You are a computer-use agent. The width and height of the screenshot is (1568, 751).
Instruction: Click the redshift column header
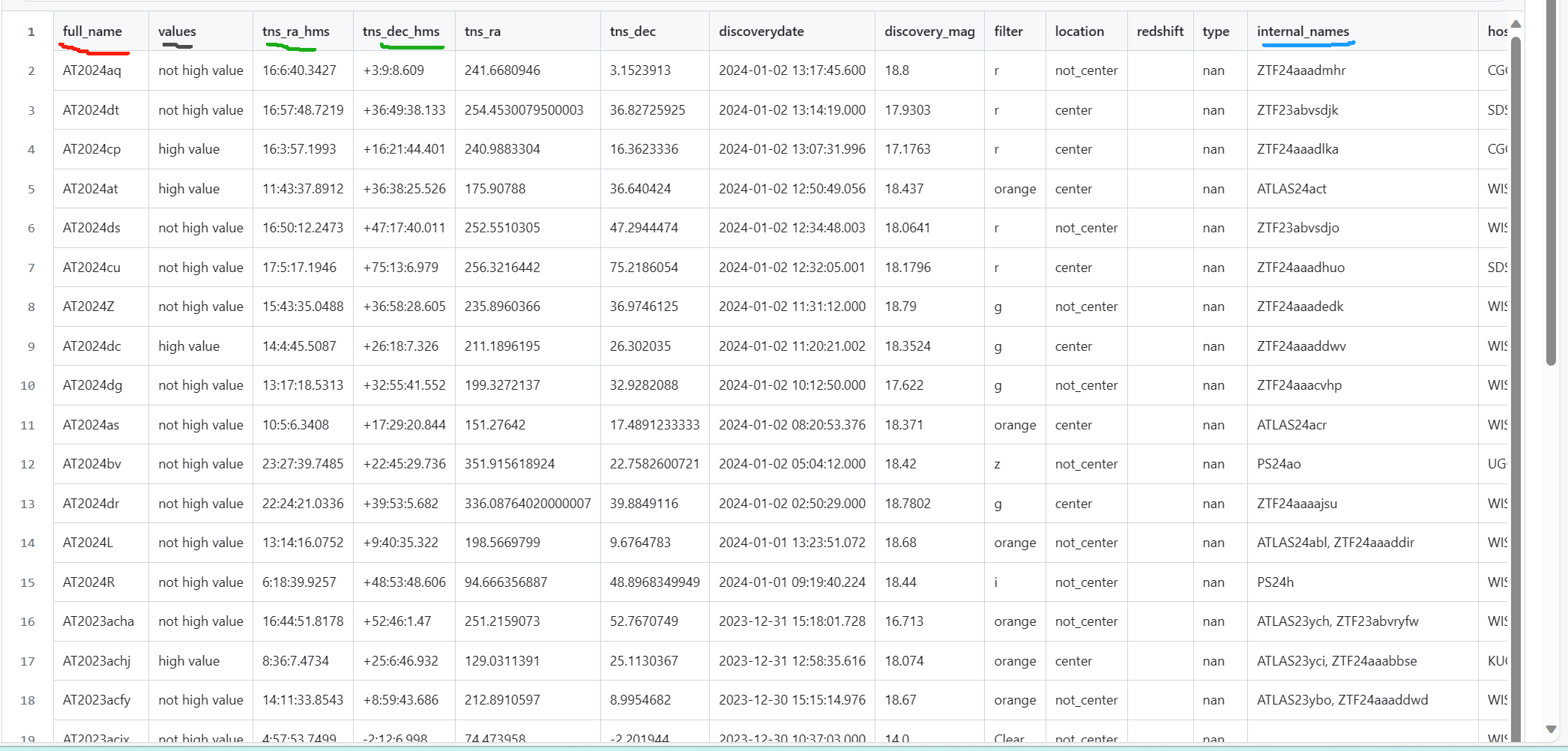click(x=1160, y=31)
